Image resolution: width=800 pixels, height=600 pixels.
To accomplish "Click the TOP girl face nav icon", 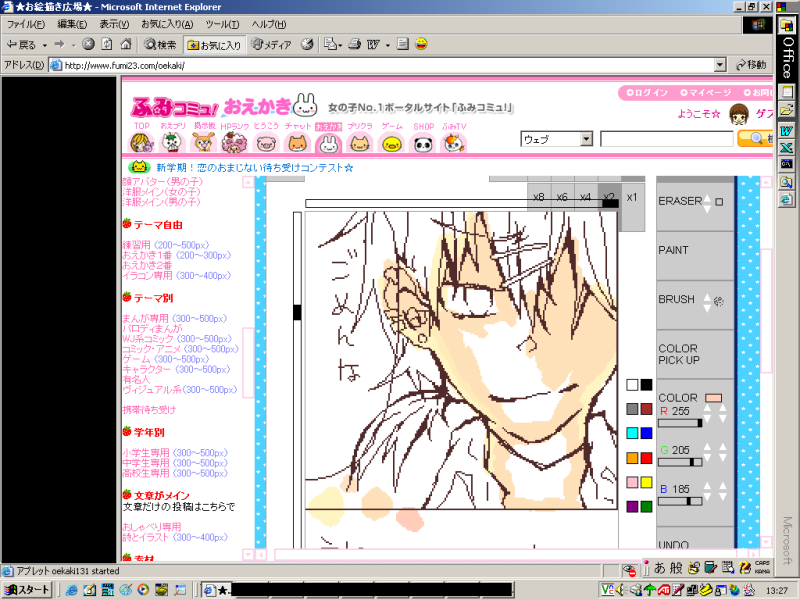I will coord(141,143).
